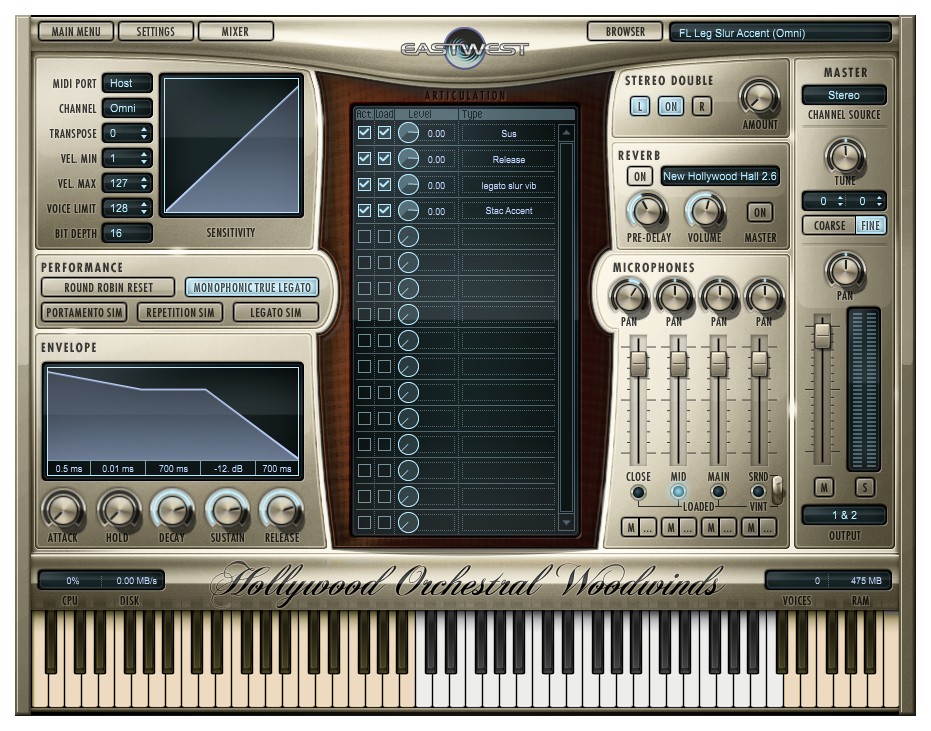Open the Main Menu
The width and height of the screenshot is (931, 731).
[x=76, y=31]
